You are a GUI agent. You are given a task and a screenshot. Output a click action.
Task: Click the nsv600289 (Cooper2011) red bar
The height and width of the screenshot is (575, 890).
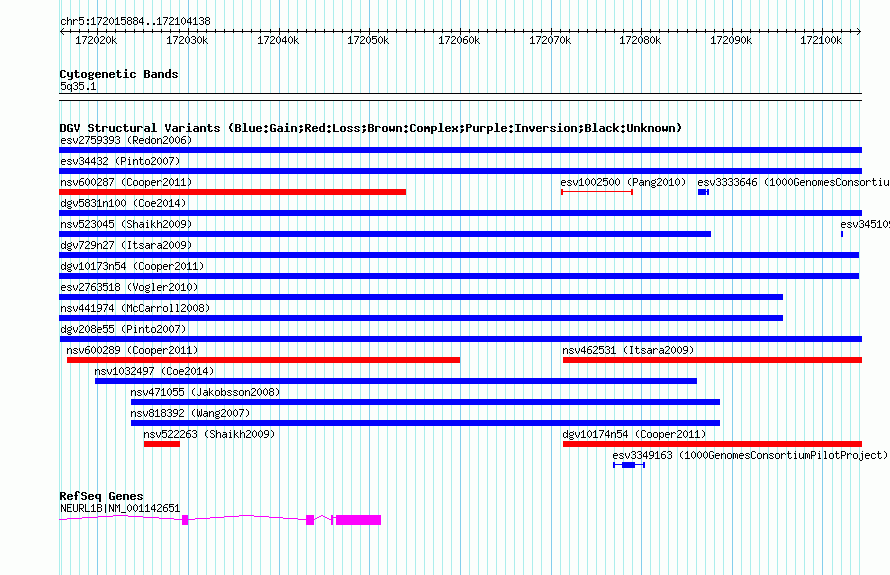pos(263,360)
